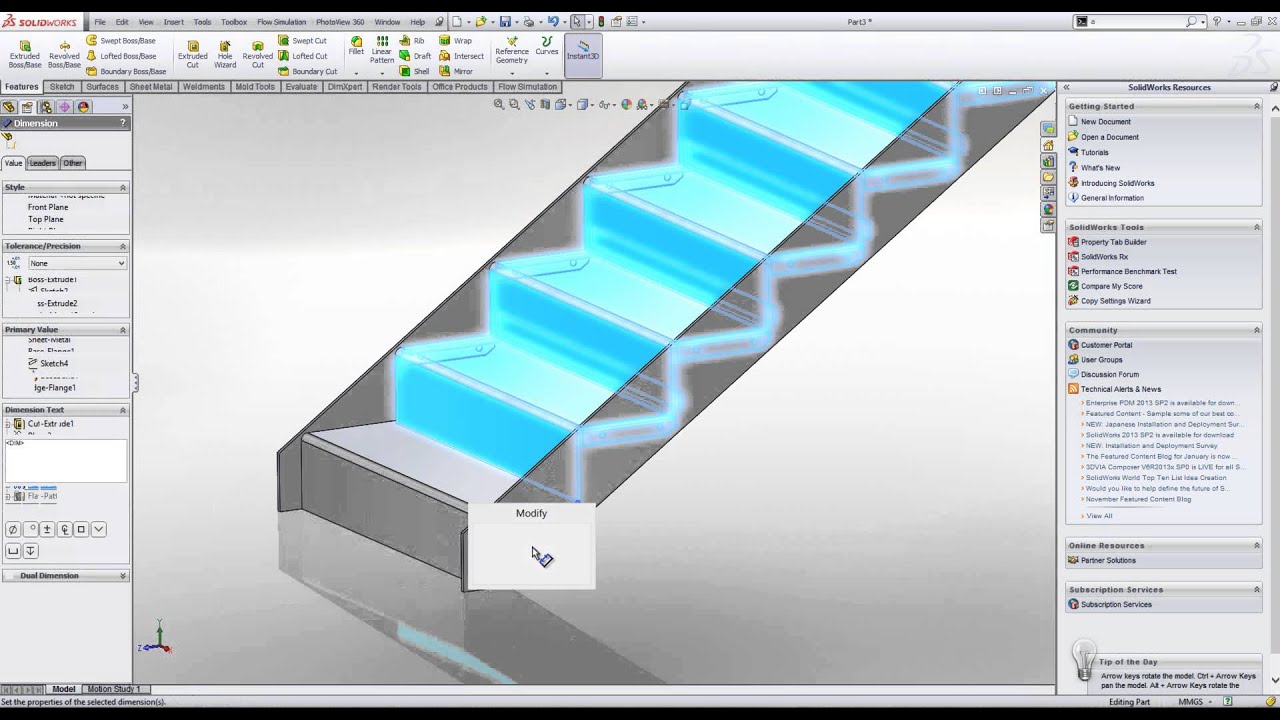Open the File menu
The width and height of the screenshot is (1280, 720).
100,22
